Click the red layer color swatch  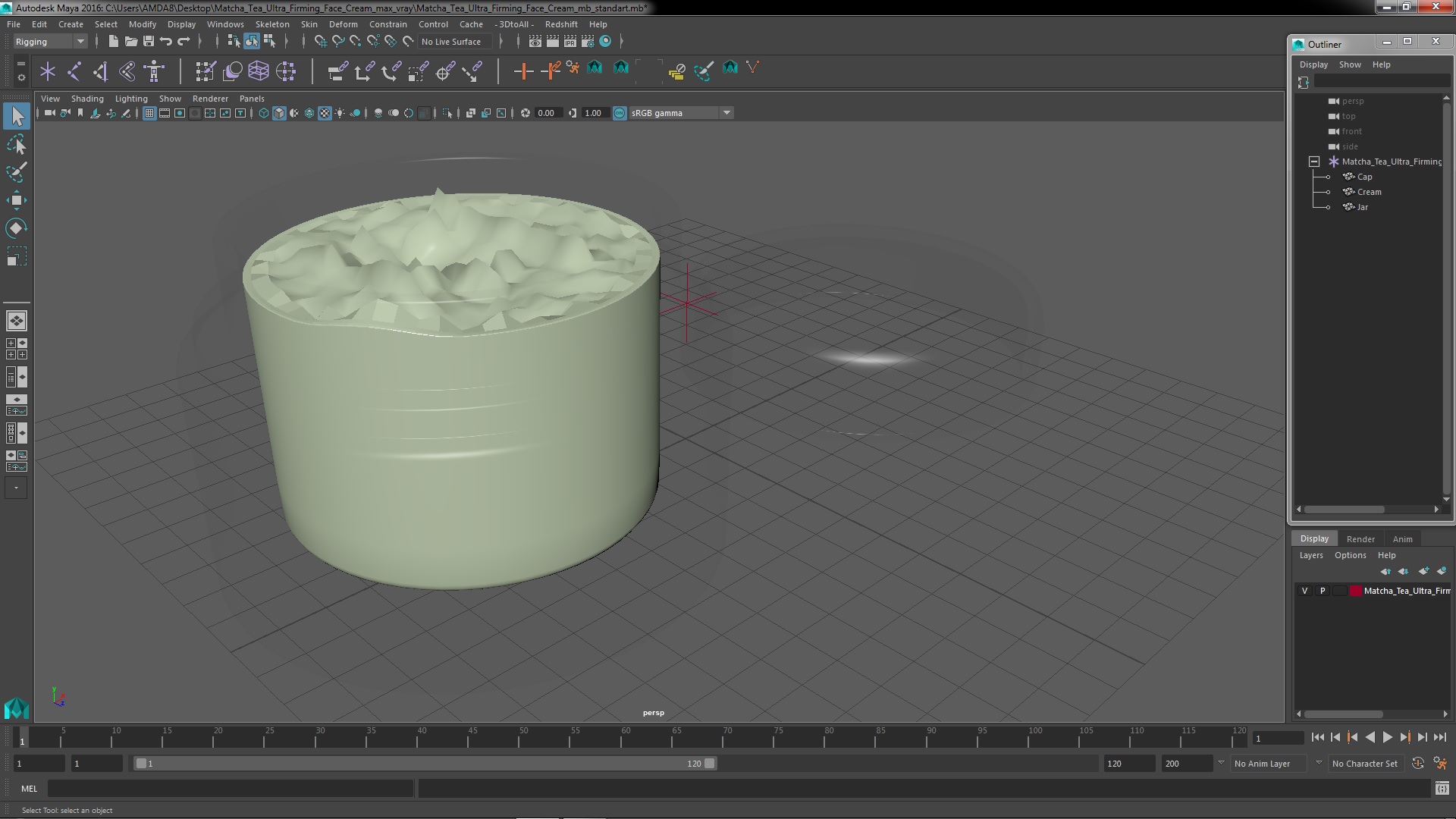point(1355,591)
